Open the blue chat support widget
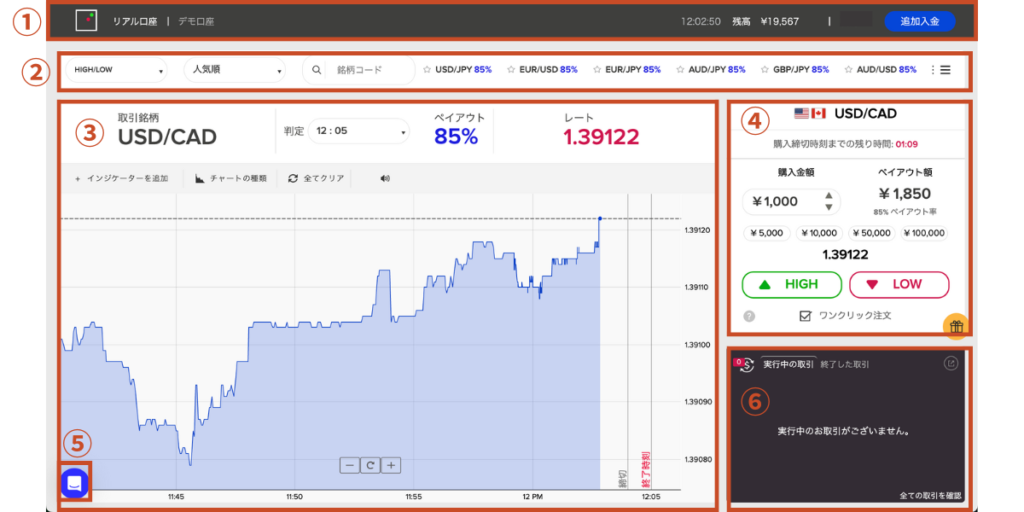The image size is (1024, 512). (76, 483)
